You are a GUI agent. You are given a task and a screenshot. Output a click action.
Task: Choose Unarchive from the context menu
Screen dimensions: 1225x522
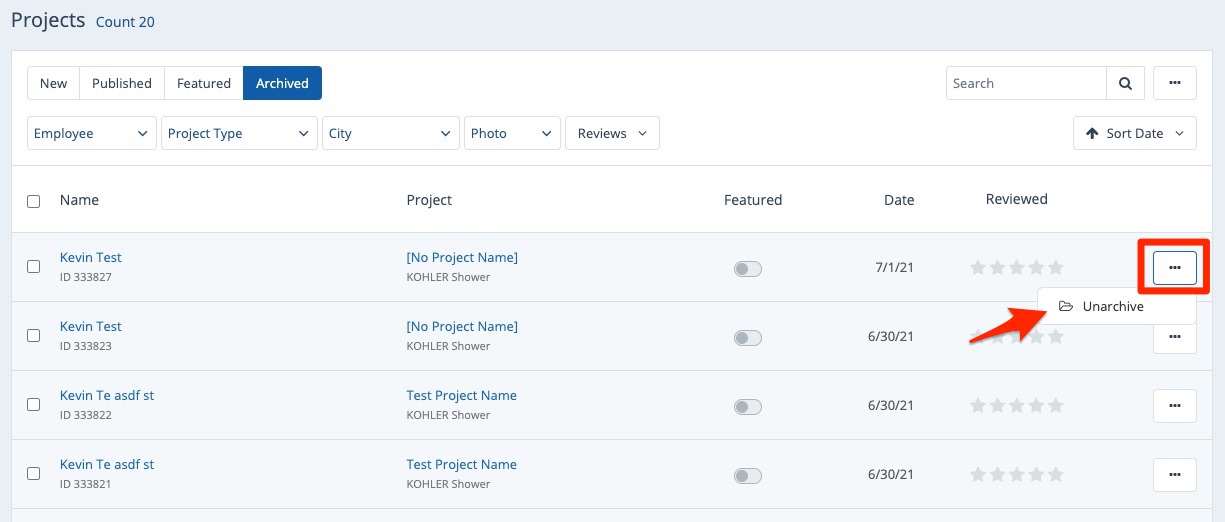point(1112,307)
